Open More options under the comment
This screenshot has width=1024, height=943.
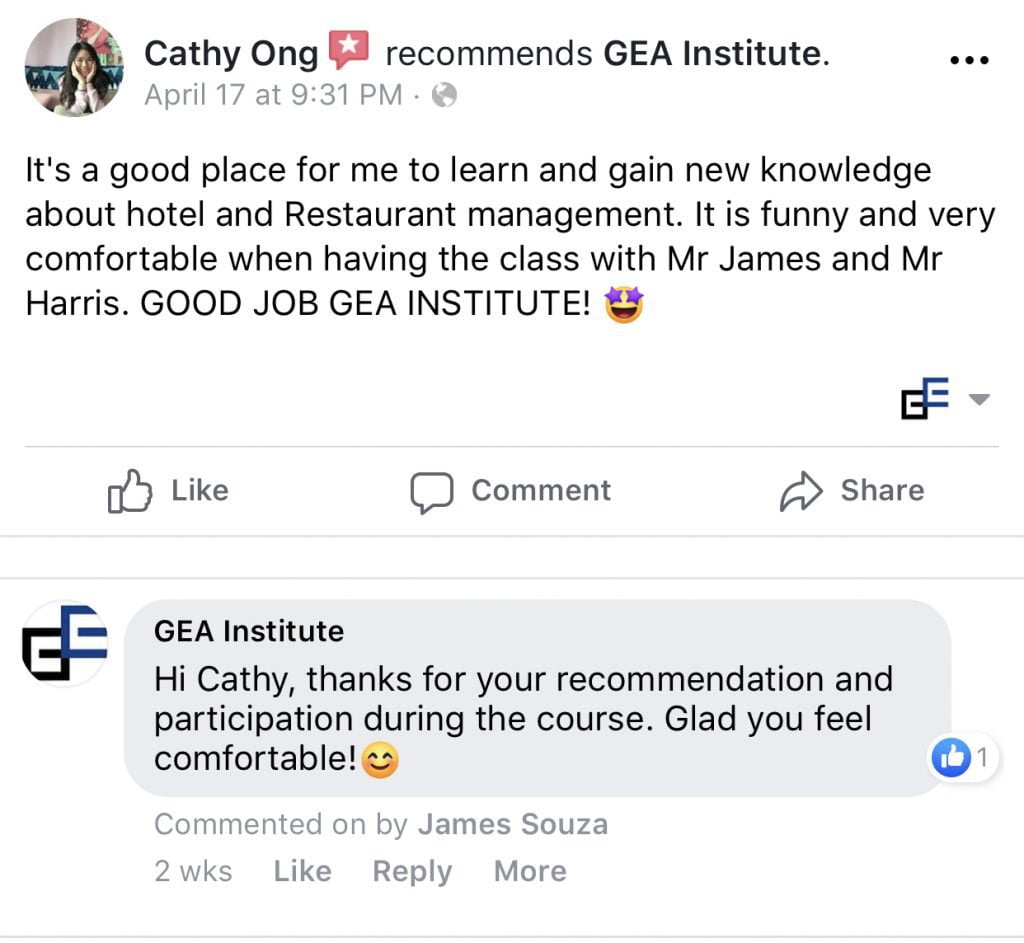click(530, 871)
